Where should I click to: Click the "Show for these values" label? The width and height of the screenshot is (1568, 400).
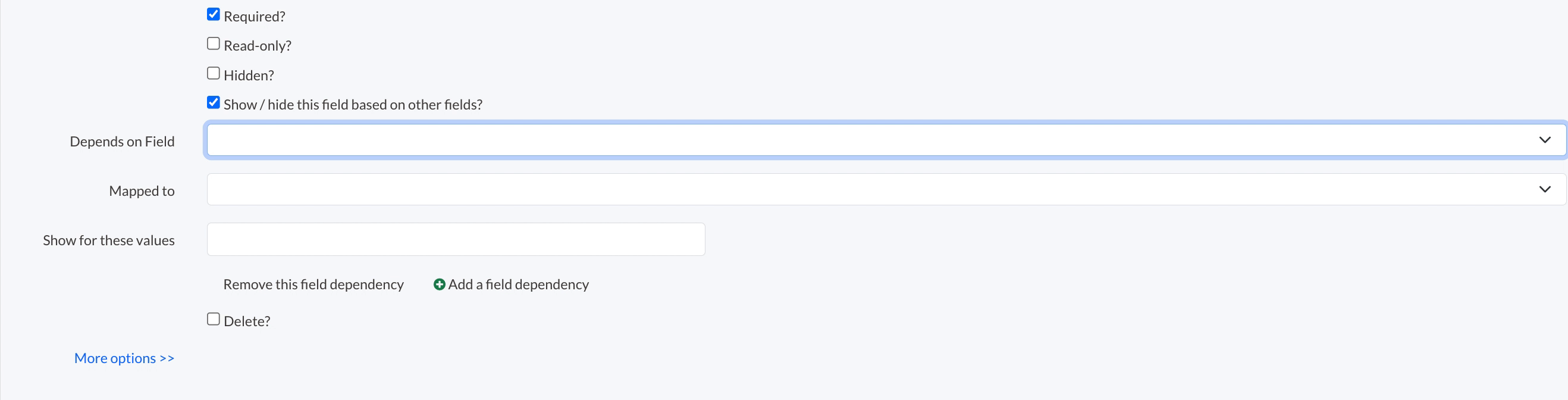[109, 240]
